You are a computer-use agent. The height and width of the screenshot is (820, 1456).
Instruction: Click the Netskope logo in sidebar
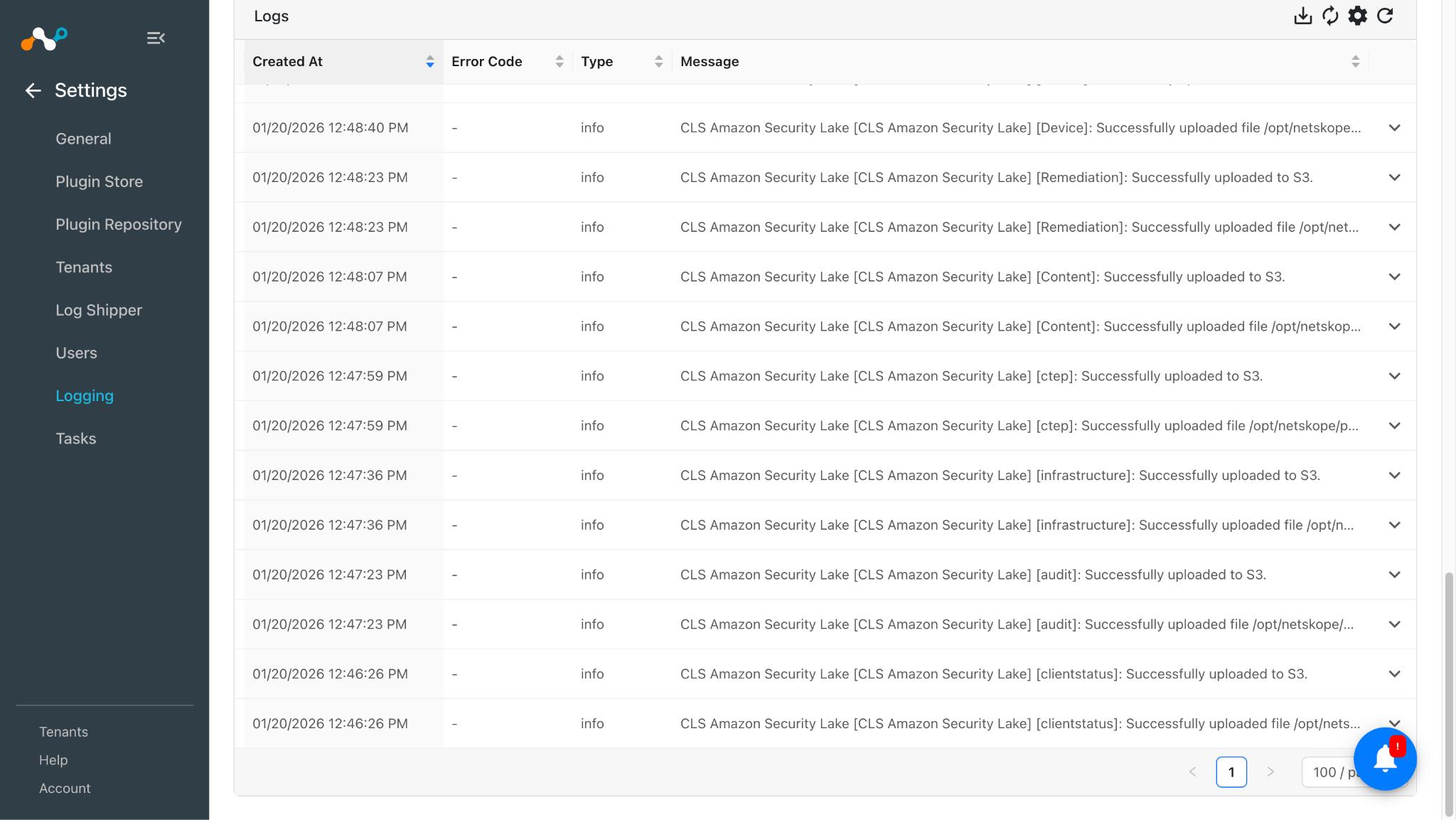(x=44, y=38)
